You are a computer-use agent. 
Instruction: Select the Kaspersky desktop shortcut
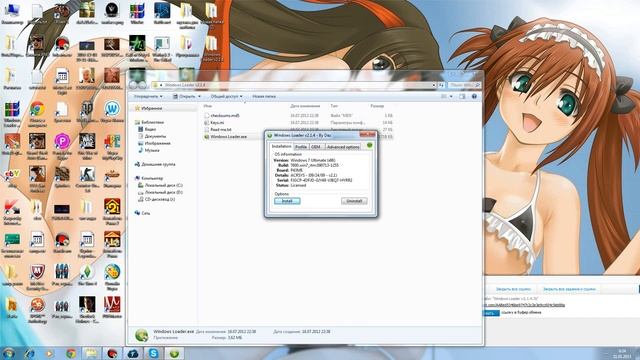coord(12,212)
